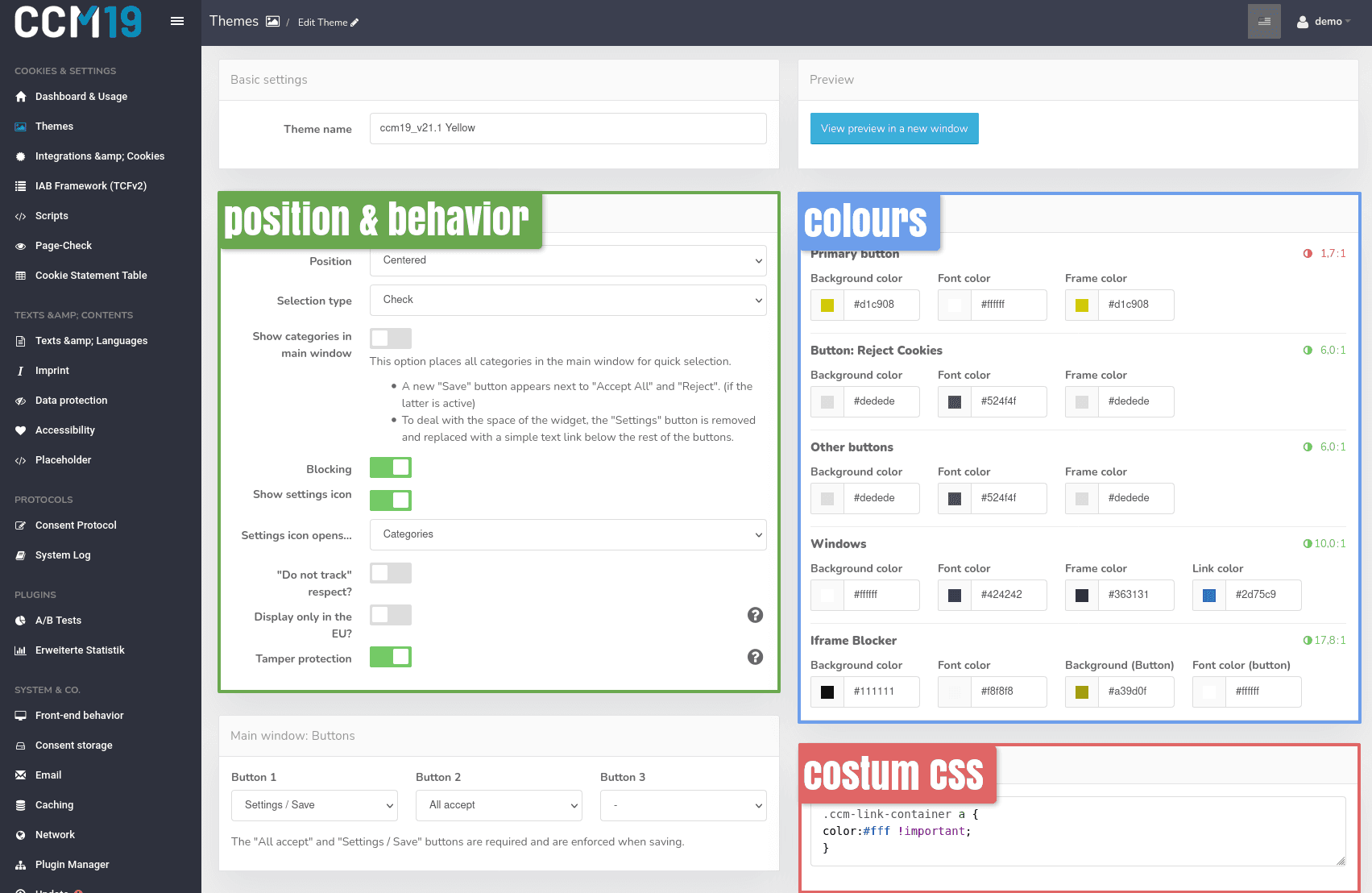Toggle the sidebar with the hamburger menu
Image resolution: width=1372 pixels, height=893 pixels.
(177, 21)
